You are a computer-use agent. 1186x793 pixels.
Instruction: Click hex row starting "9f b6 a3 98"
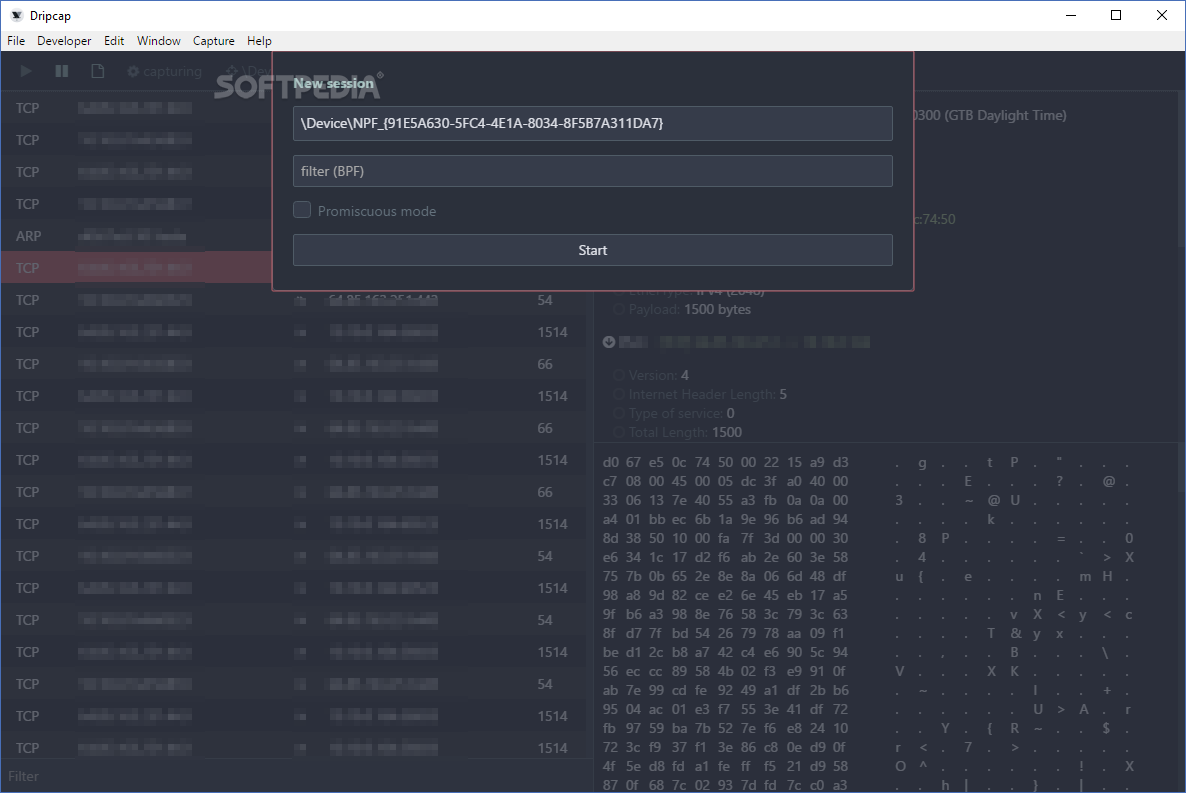pyautogui.click(x=725, y=614)
